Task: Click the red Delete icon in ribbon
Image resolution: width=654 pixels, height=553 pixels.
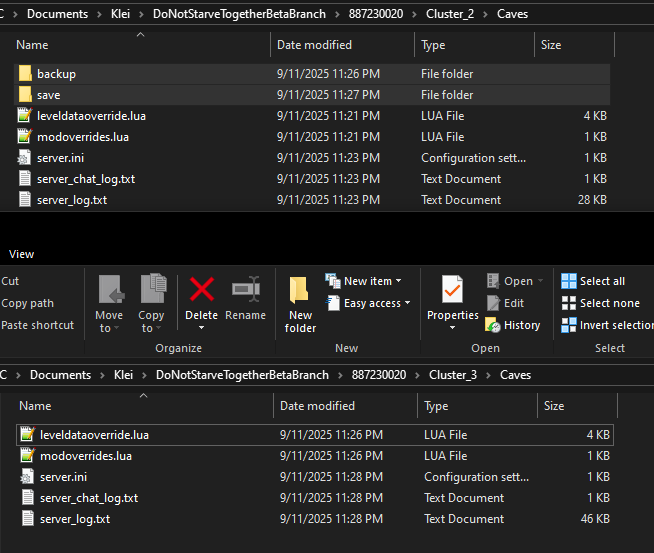Action: [201, 290]
